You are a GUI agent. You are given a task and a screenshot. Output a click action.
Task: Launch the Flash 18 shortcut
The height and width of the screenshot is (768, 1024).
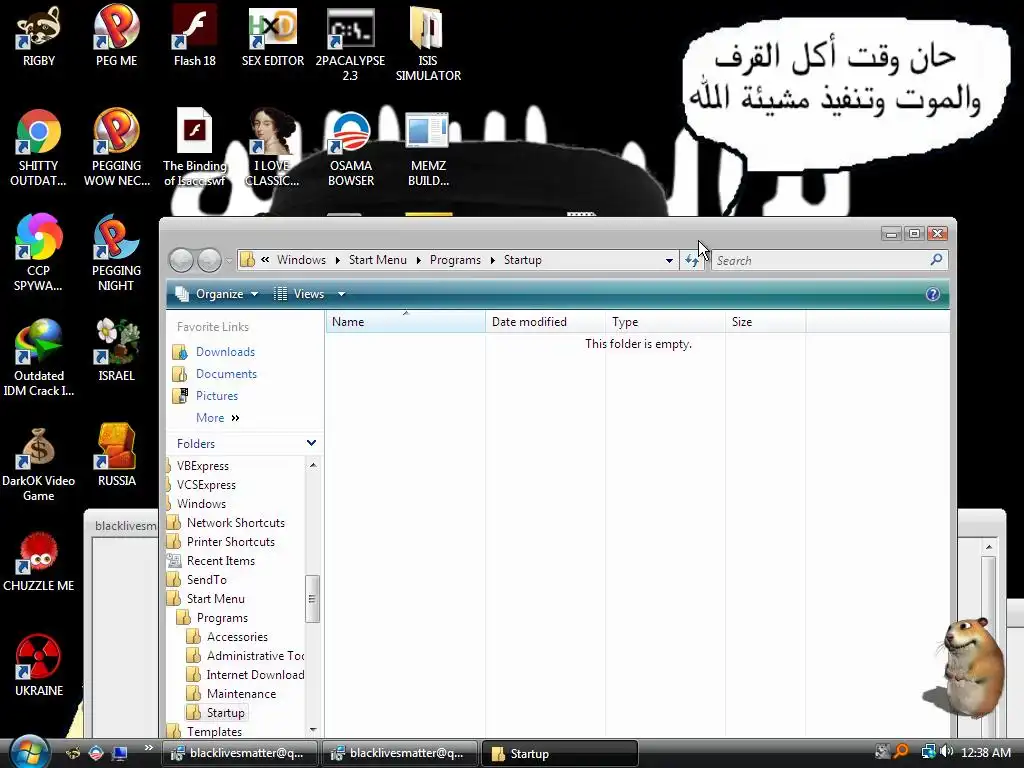[x=195, y=37]
